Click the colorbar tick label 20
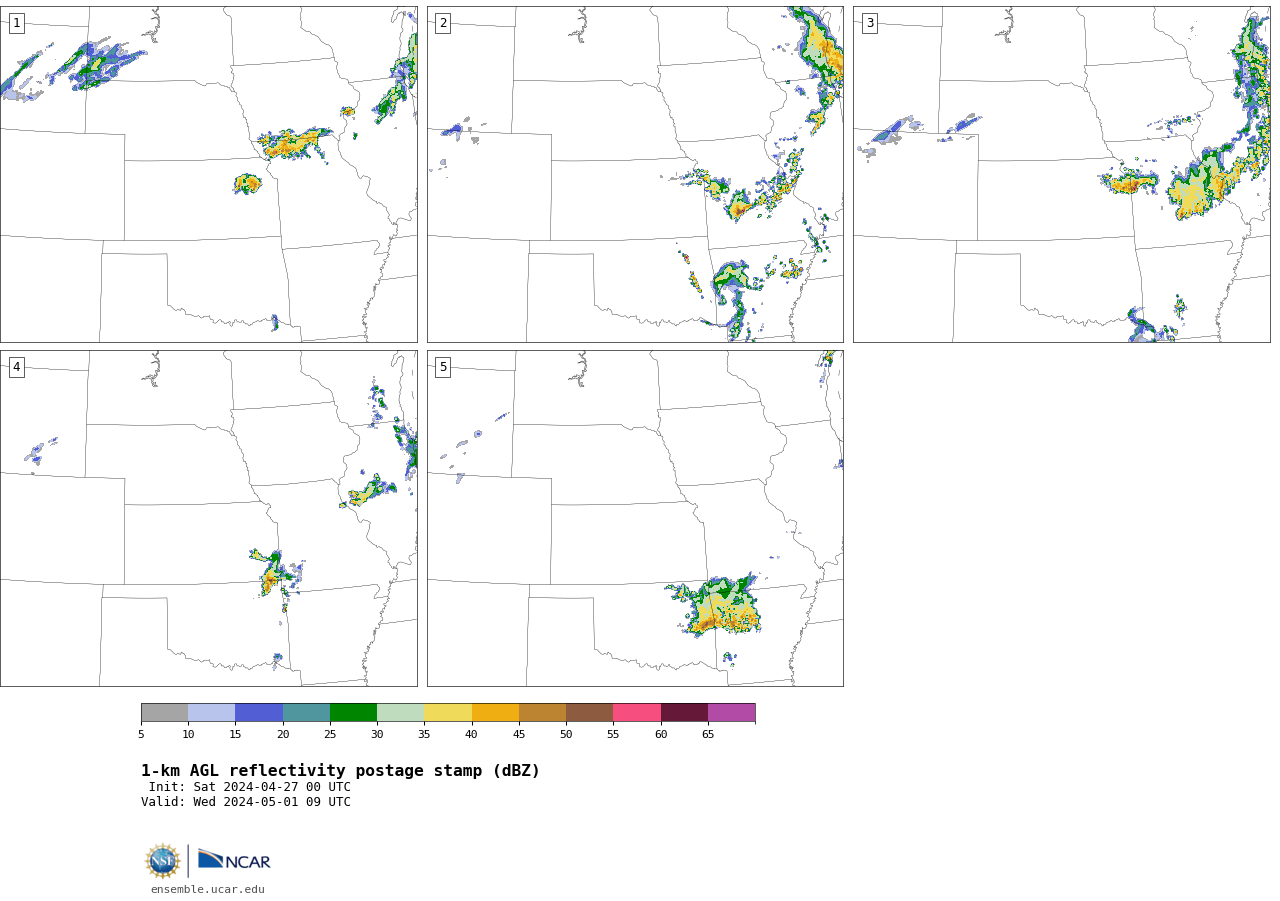This screenshot has width=1280, height=901. coord(283,735)
